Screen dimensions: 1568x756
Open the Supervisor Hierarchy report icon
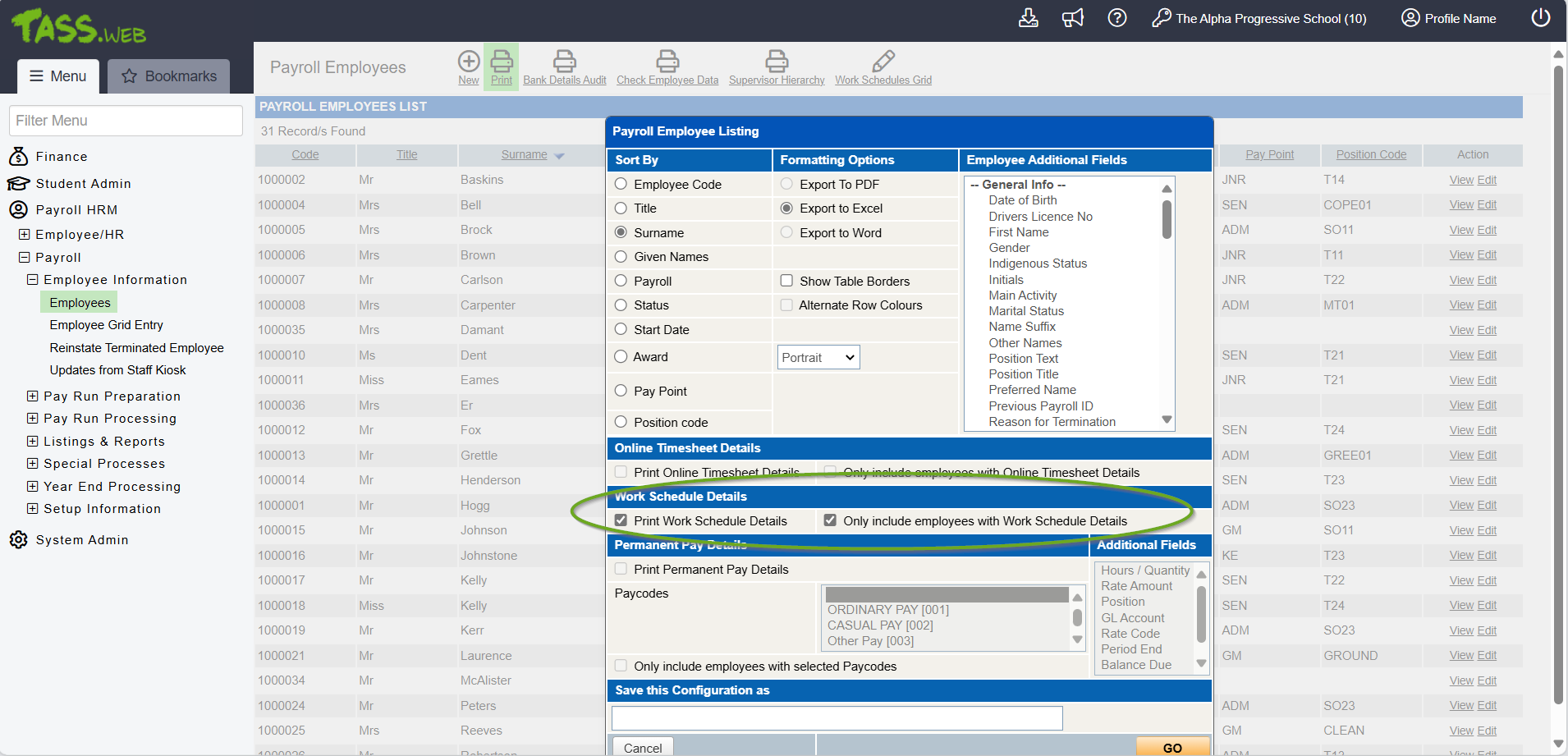coord(776,62)
